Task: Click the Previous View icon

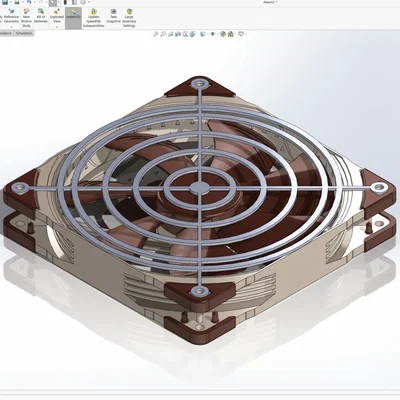Action: tap(170, 34)
